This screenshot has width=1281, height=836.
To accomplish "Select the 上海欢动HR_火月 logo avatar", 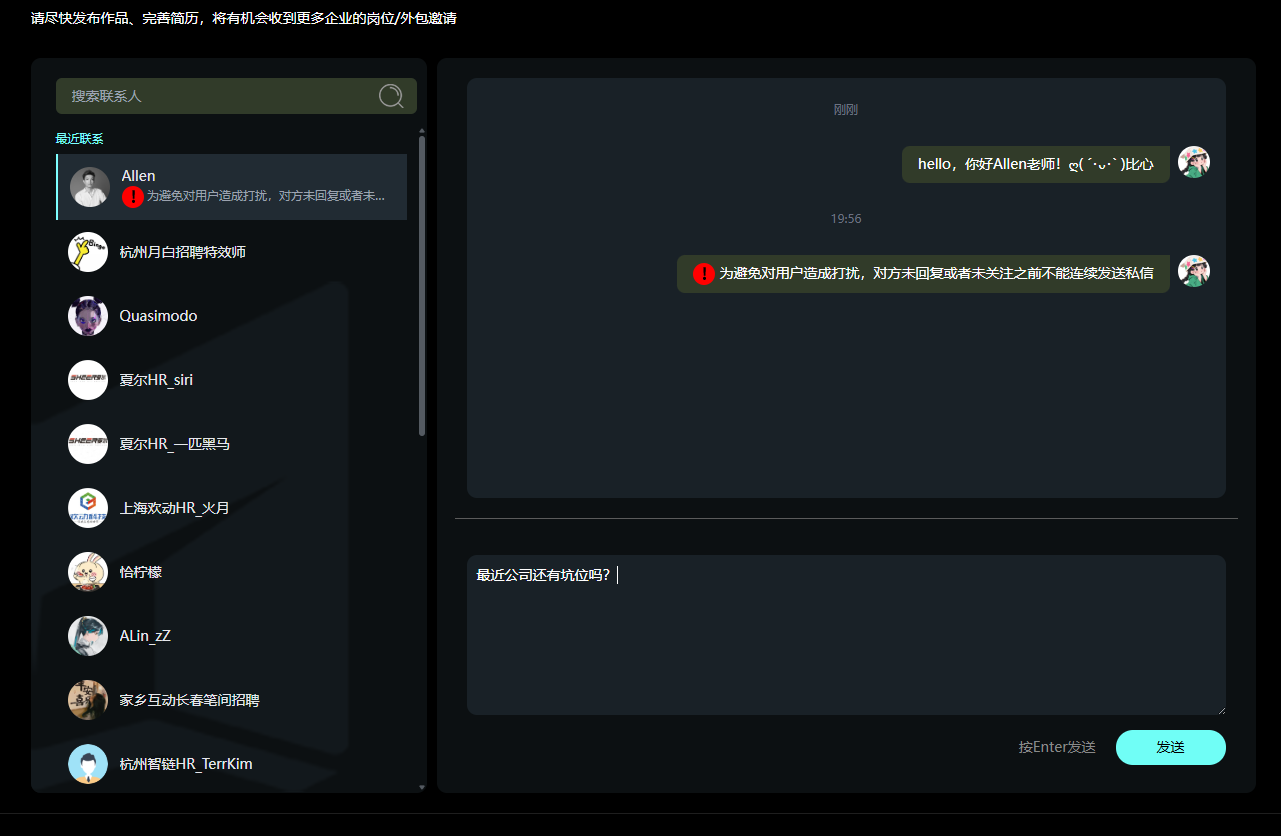I will 88,508.
